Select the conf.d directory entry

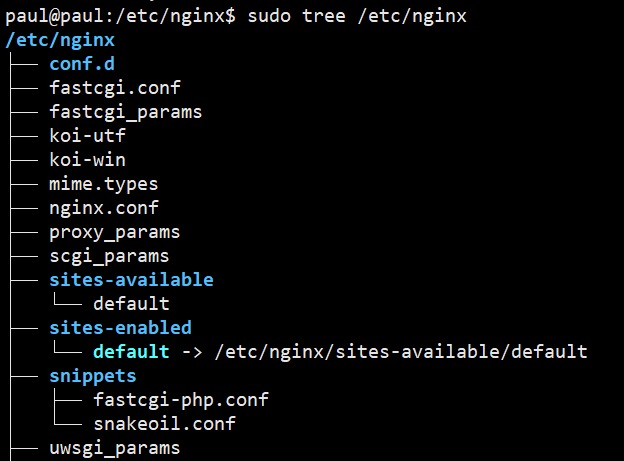(82, 64)
